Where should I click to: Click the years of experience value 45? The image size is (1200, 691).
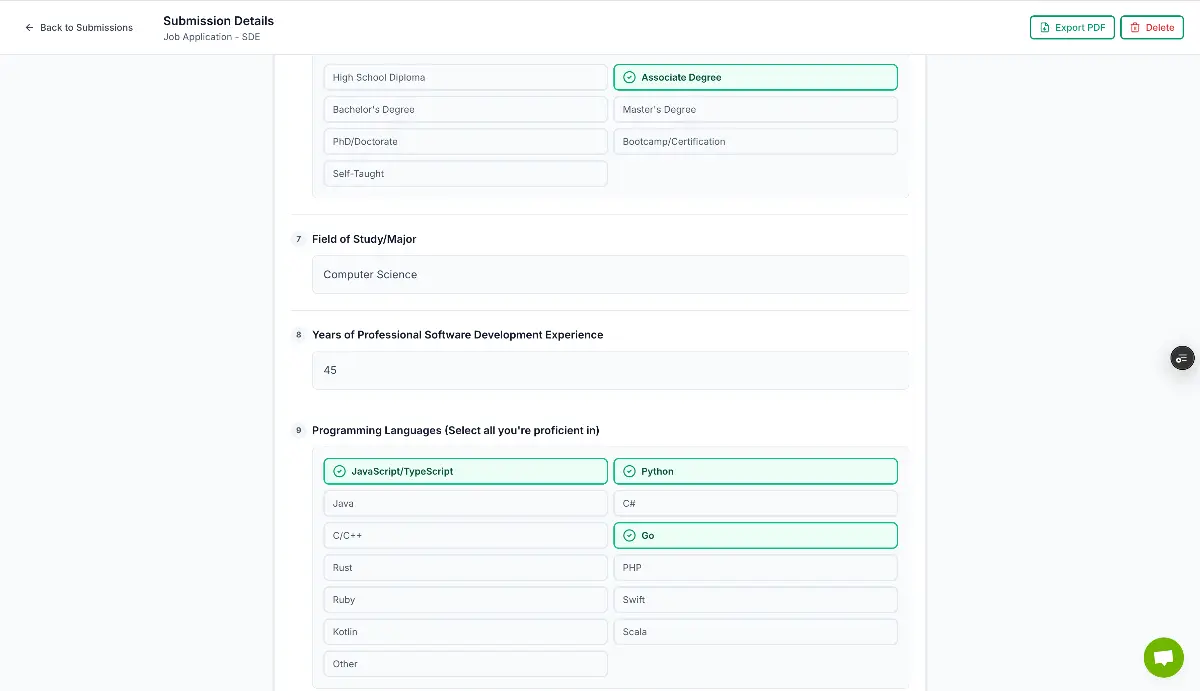pos(610,370)
